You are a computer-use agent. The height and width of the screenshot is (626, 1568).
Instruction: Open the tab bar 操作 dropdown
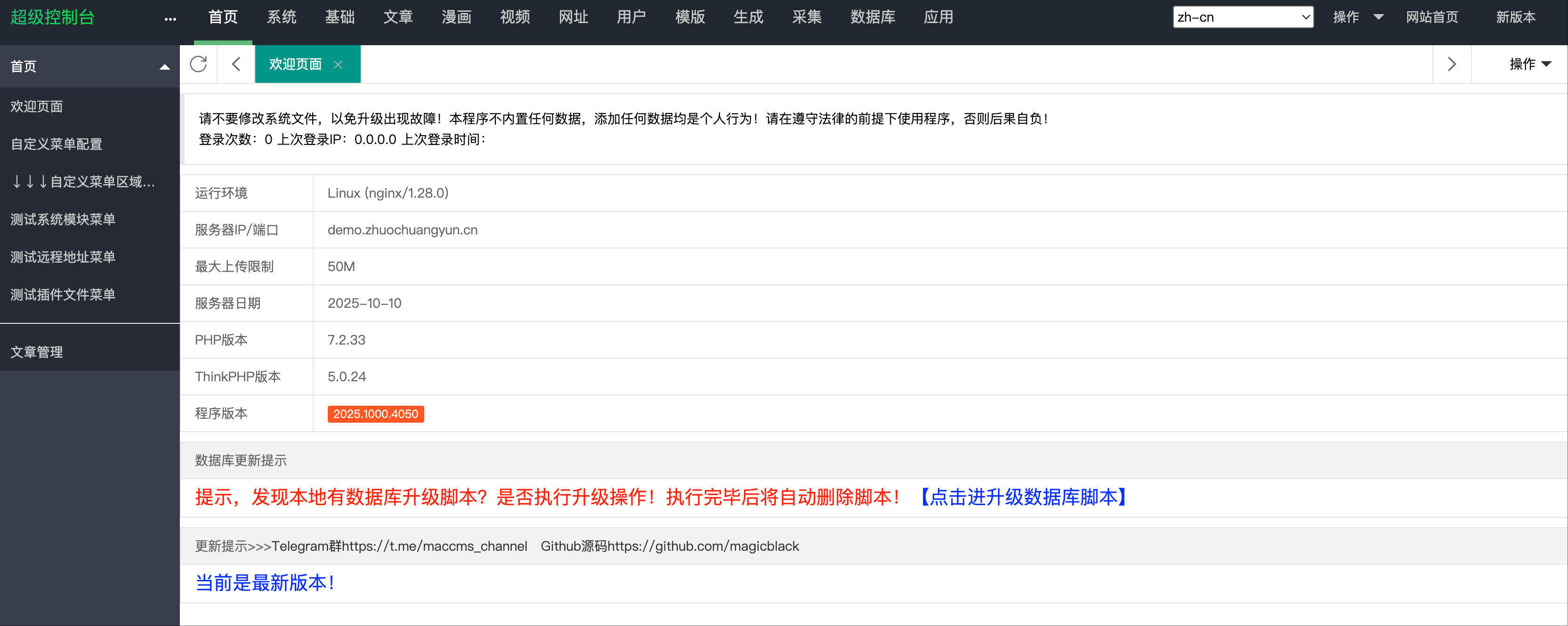click(1530, 64)
